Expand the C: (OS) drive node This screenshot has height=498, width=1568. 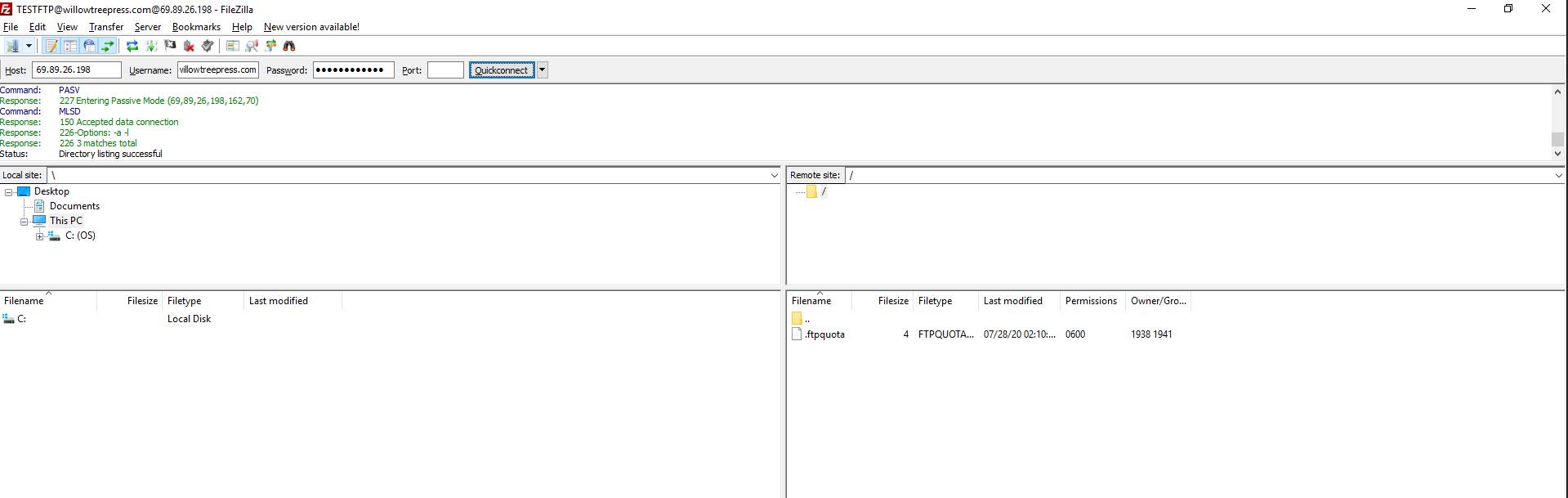coord(39,236)
